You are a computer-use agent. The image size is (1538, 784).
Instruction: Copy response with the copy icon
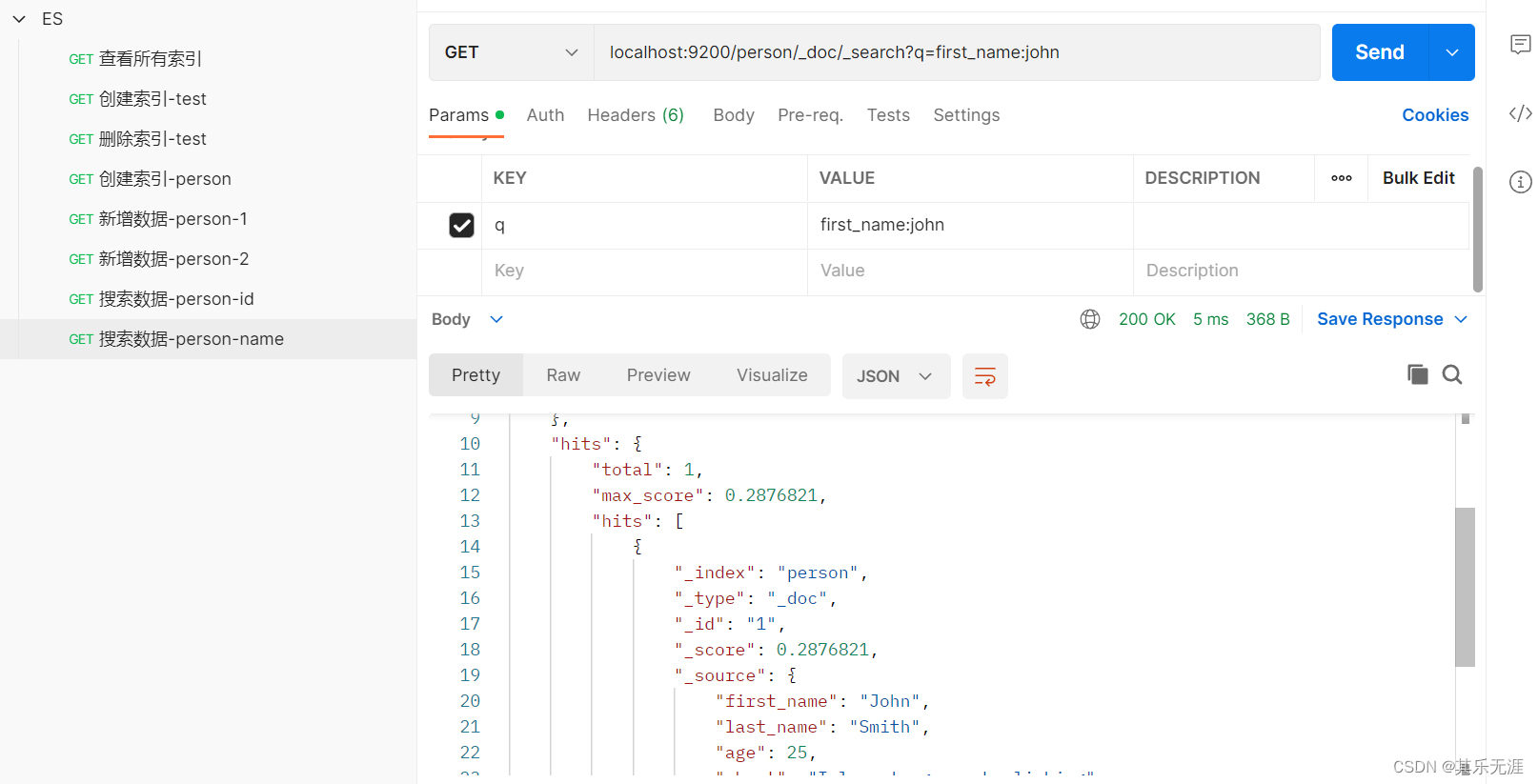pyautogui.click(x=1418, y=374)
